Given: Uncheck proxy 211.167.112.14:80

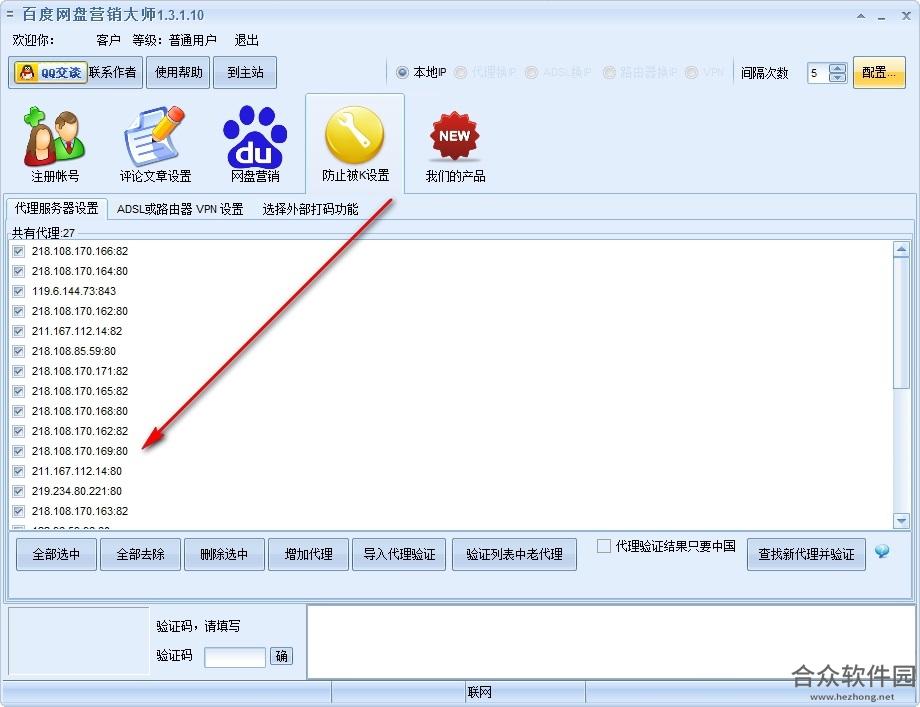Looking at the screenshot, I should coord(19,471).
